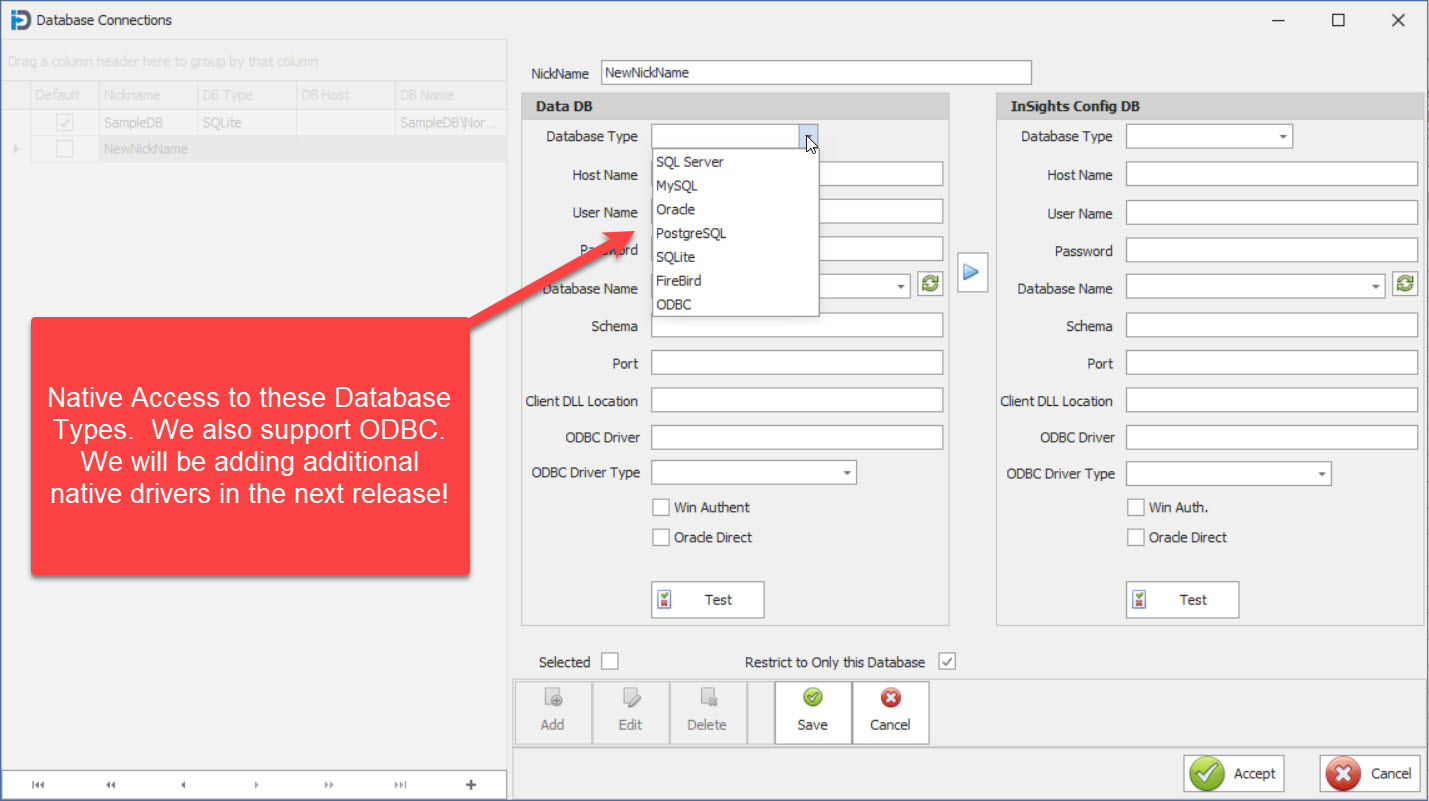Open Database Name dropdown in InSights Config DB
This screenshot has width=1429, height=801.
[x=1376, y=288]
